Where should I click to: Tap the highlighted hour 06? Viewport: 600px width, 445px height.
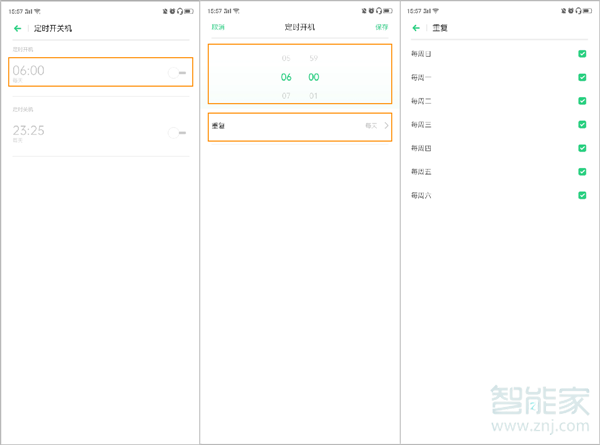pos(286,77)
